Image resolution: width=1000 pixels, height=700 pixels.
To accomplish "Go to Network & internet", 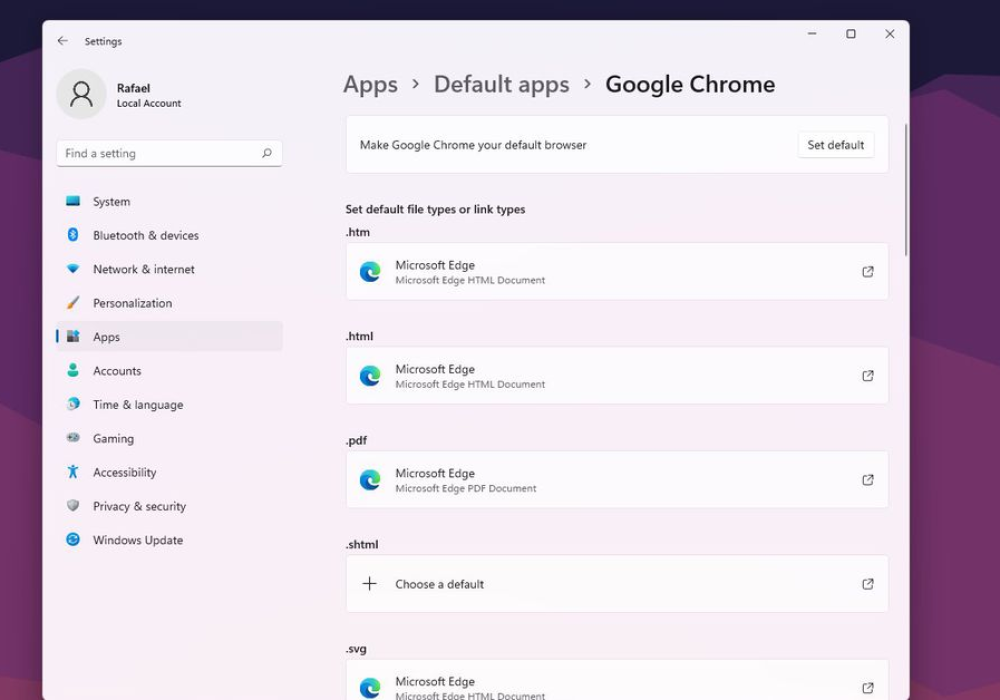I will point(169,269).
